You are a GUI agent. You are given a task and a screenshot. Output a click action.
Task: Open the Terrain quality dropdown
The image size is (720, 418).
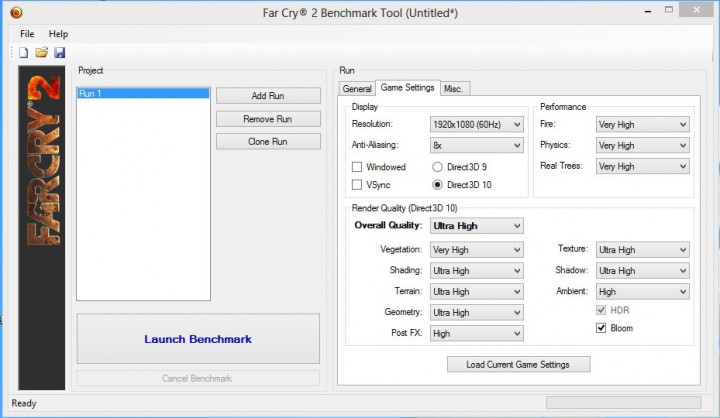[477, 292]
